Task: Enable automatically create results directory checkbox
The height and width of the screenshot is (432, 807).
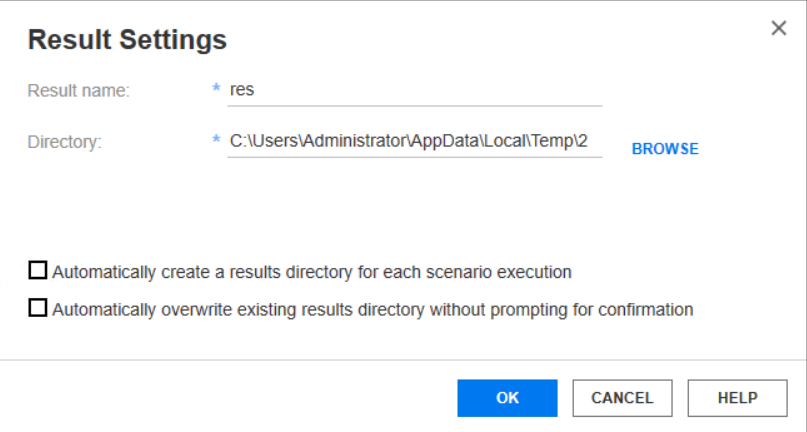Action: click(38, 270)
